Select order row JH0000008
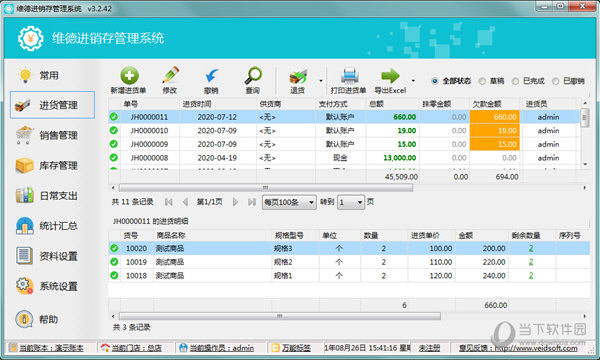This screenshot has width=600, height=360. [344, 158]
